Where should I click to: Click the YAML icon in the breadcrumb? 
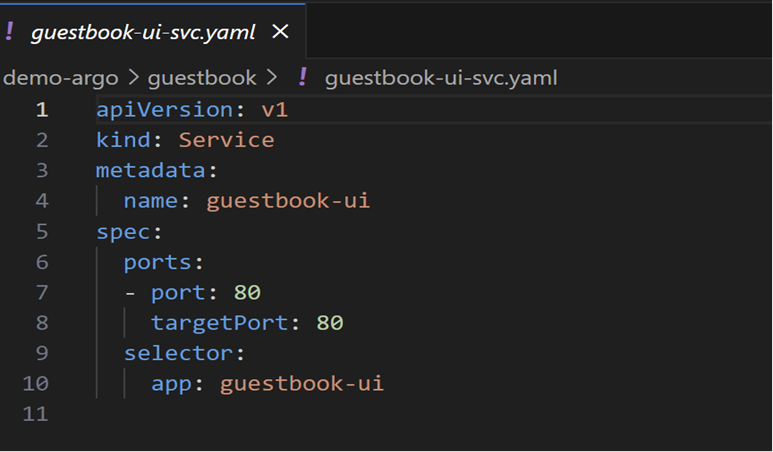(x=303, y=77)
